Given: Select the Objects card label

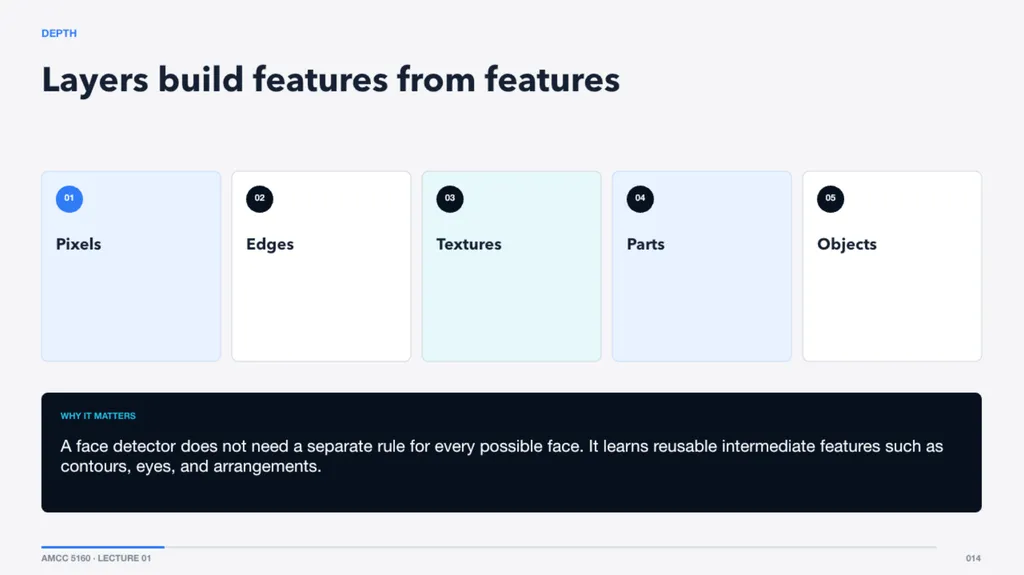Looking at the screenshot, I should (846, 244).
